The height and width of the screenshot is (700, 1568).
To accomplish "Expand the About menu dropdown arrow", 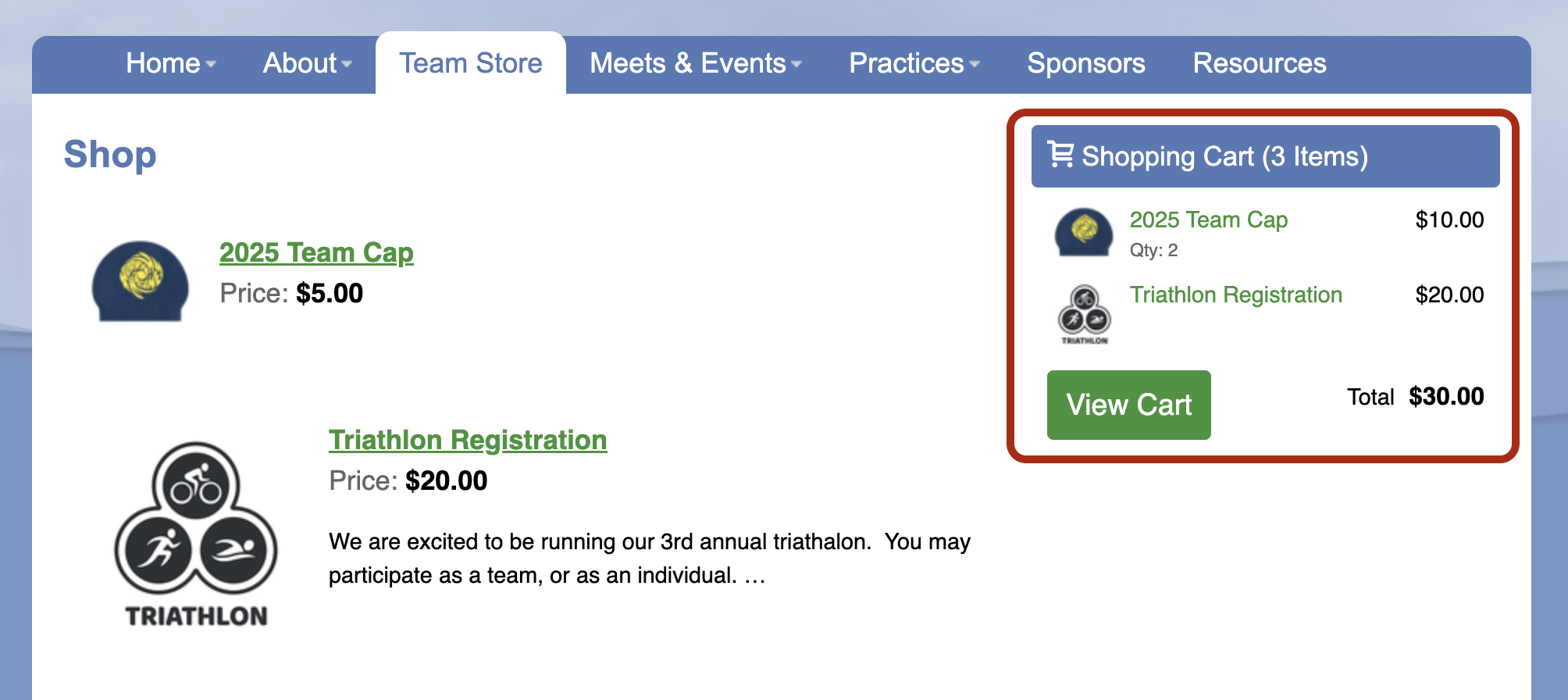I will [347, 65].
